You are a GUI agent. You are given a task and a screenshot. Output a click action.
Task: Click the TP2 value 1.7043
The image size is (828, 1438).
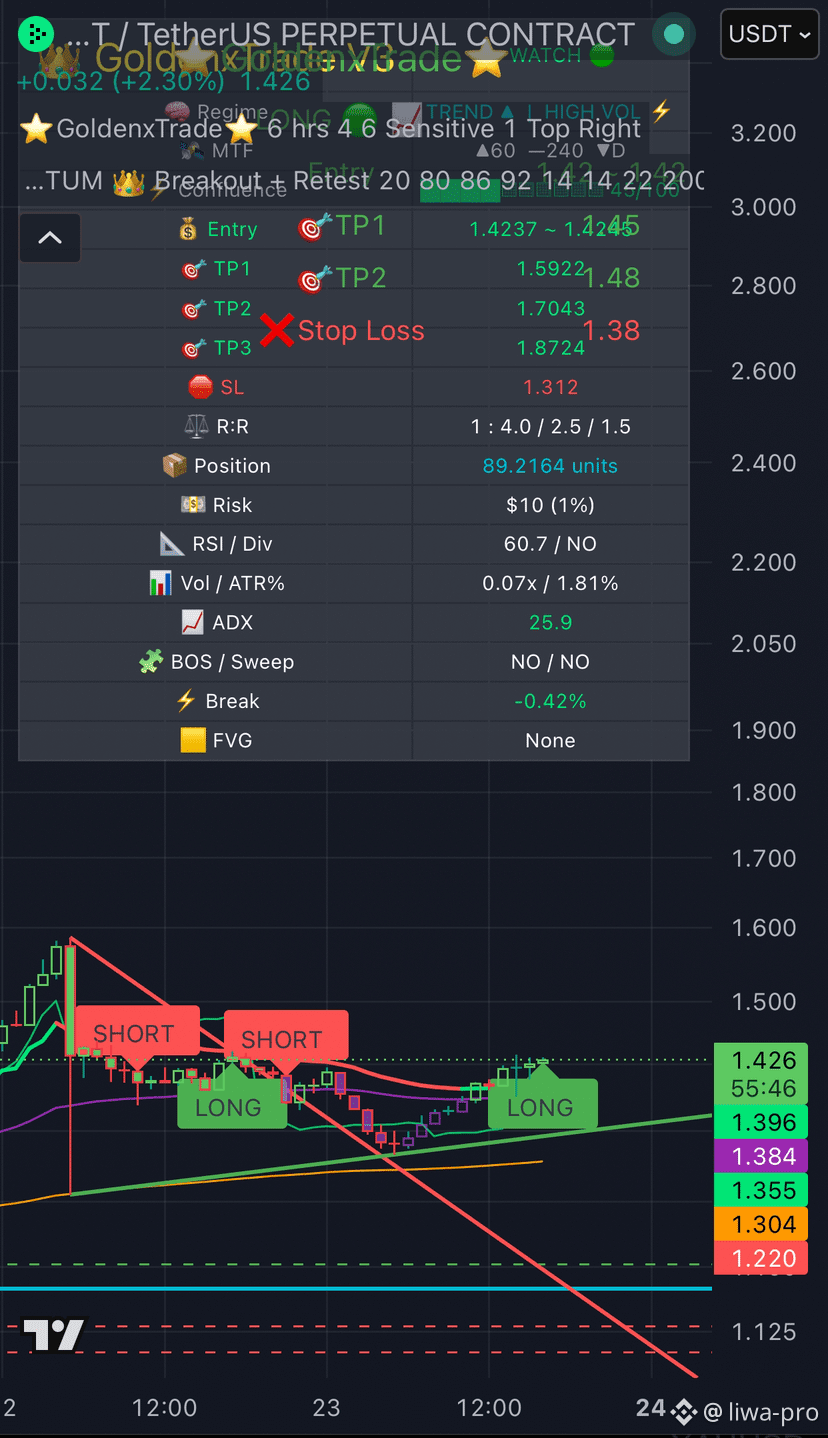click(x=550, y=308)
